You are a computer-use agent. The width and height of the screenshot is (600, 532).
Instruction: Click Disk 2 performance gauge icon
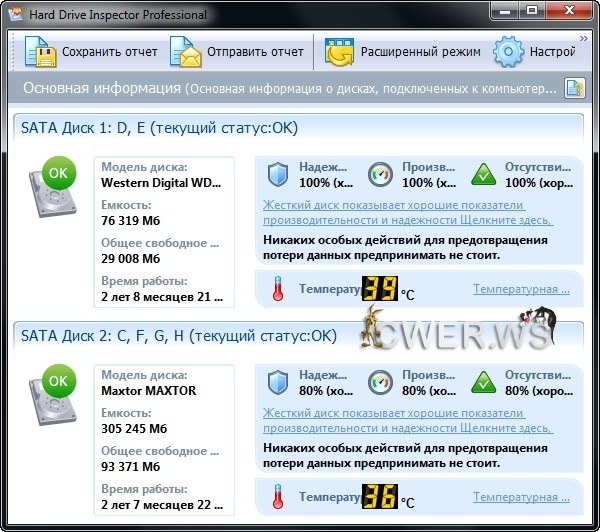click(380, 382)
